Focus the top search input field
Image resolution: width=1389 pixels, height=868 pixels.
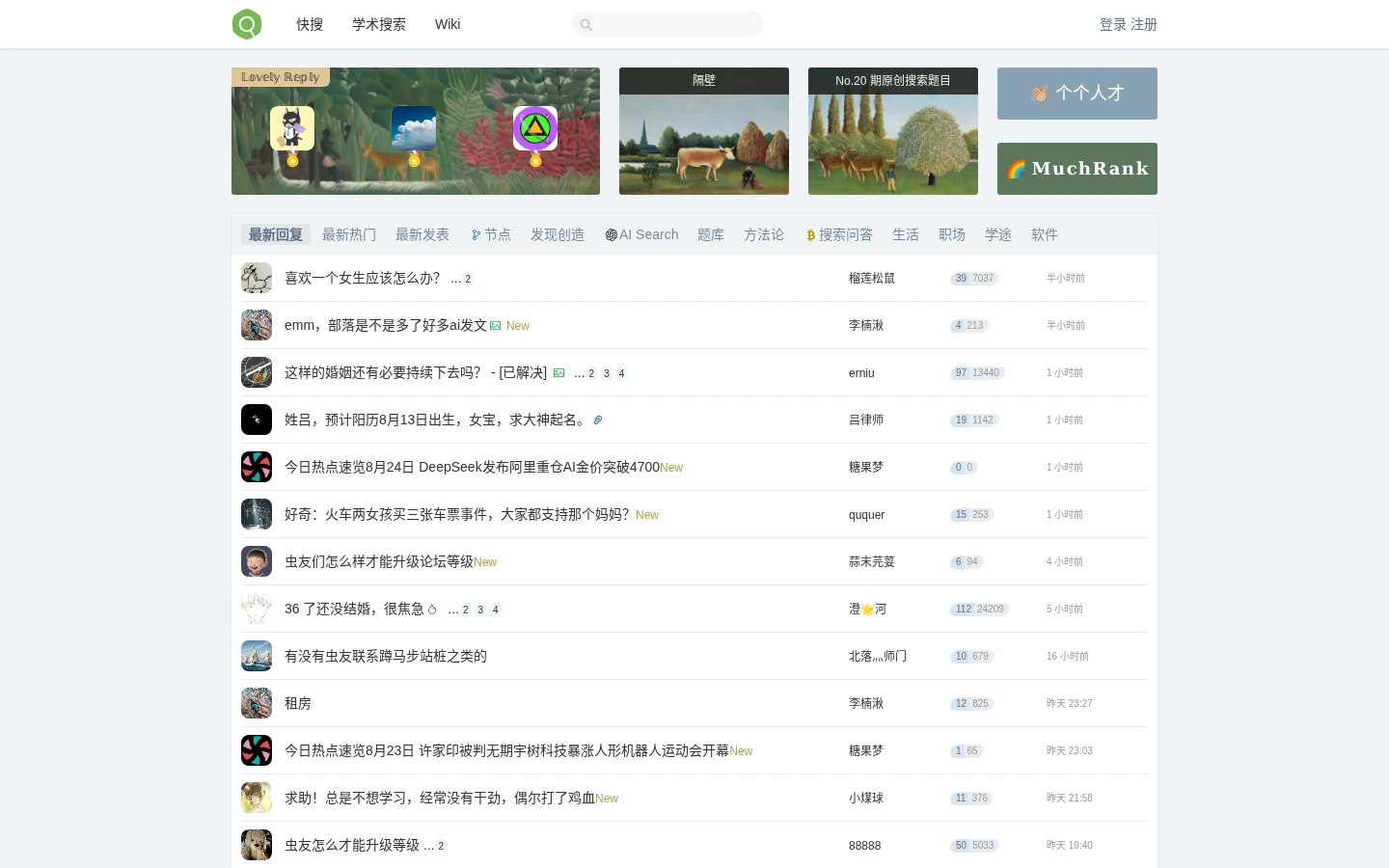pos(667,24)
